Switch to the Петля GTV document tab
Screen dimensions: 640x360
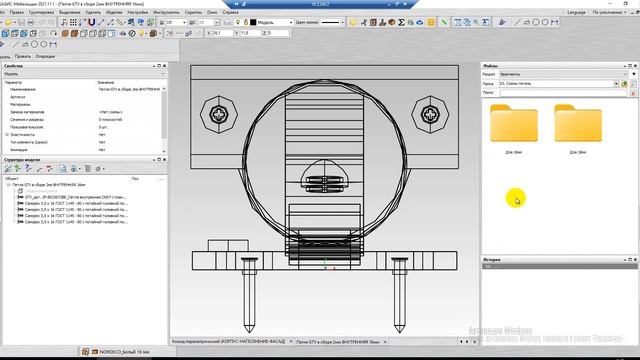coord(338,342)
